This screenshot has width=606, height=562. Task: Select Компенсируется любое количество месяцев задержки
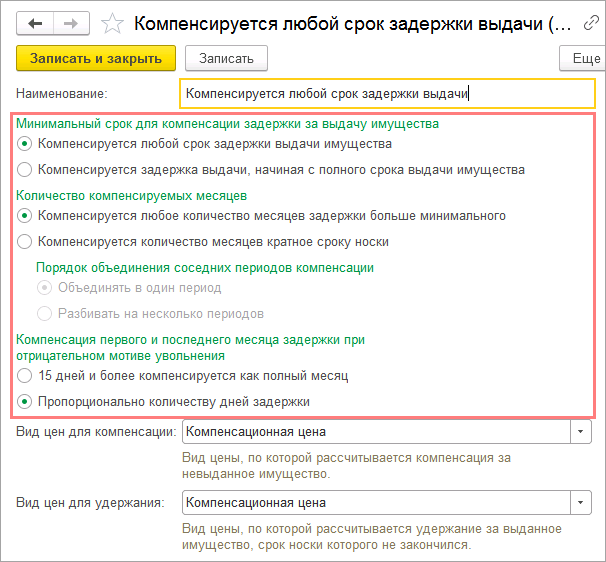coord(261,216)
